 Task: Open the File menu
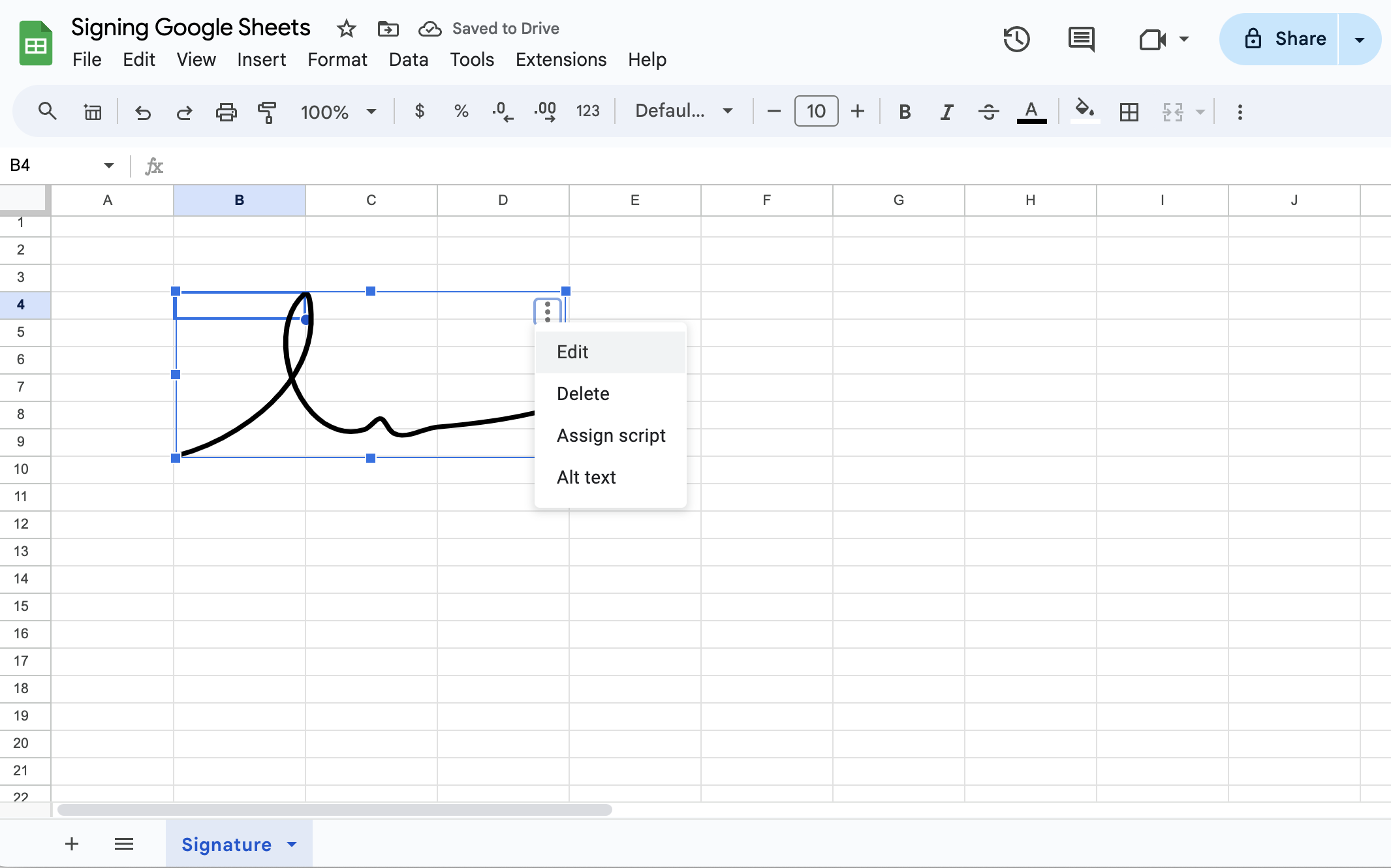(87, 59)
